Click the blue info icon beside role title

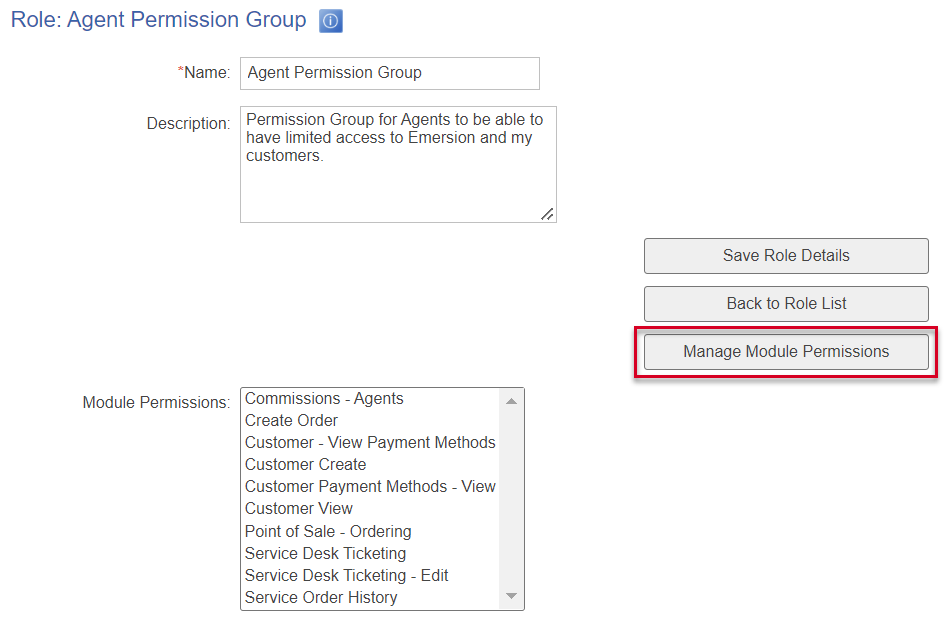click(x=331, y=21)
